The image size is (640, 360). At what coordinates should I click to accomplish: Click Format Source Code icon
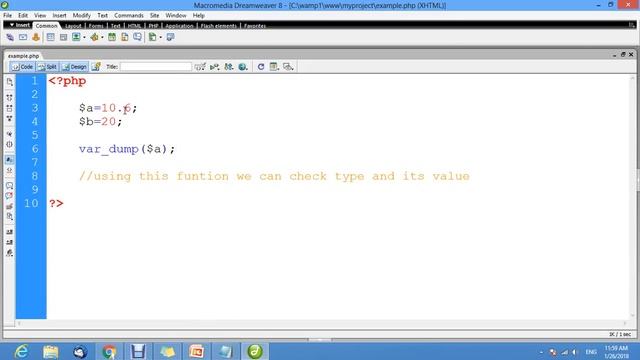pos(9,253)
